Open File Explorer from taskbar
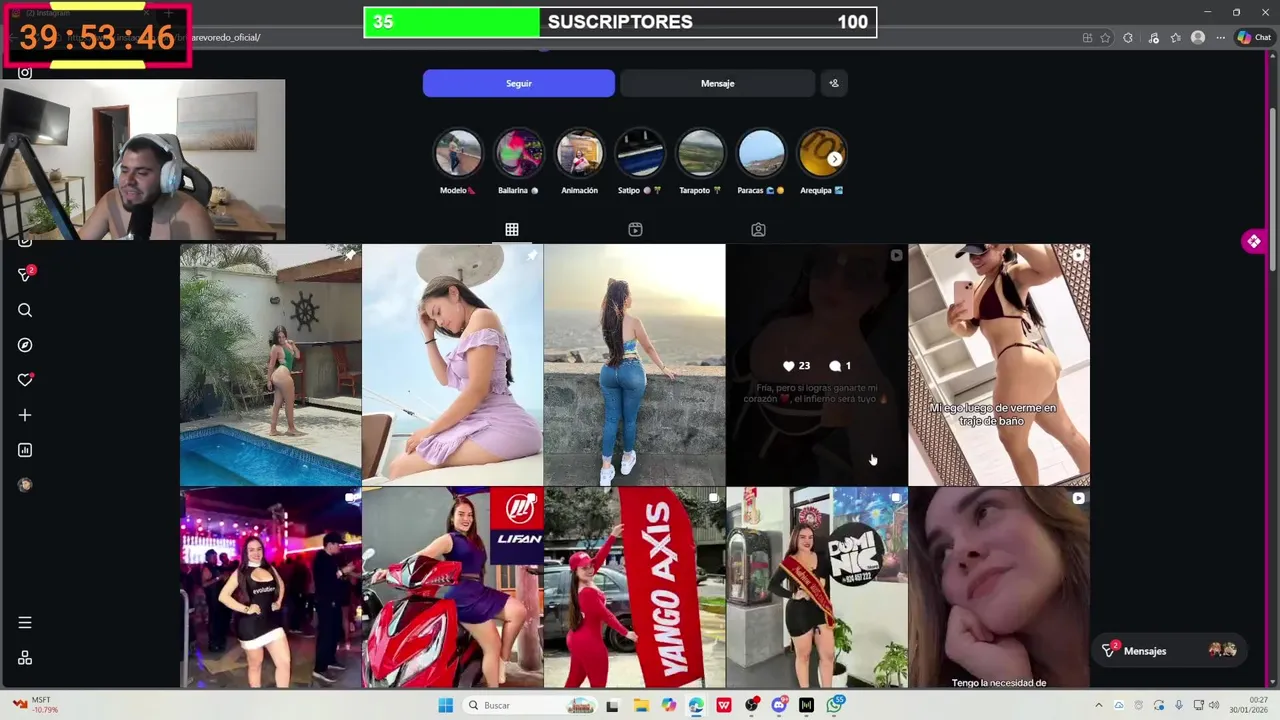This screenshot has height=720, width=1280. point(641,705)
